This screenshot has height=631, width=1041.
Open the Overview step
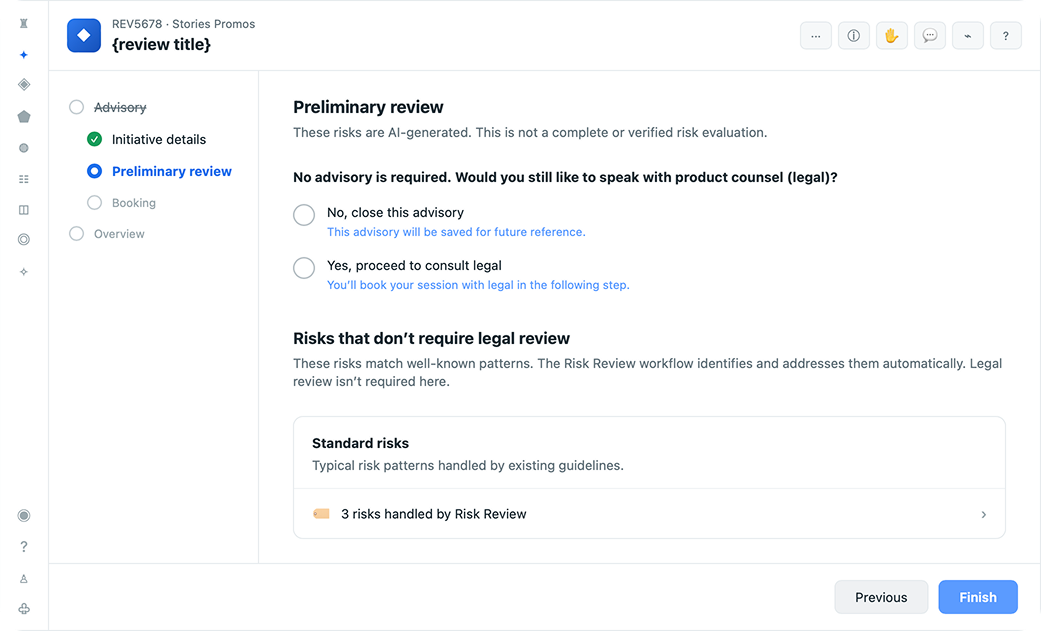pos(119,234)
